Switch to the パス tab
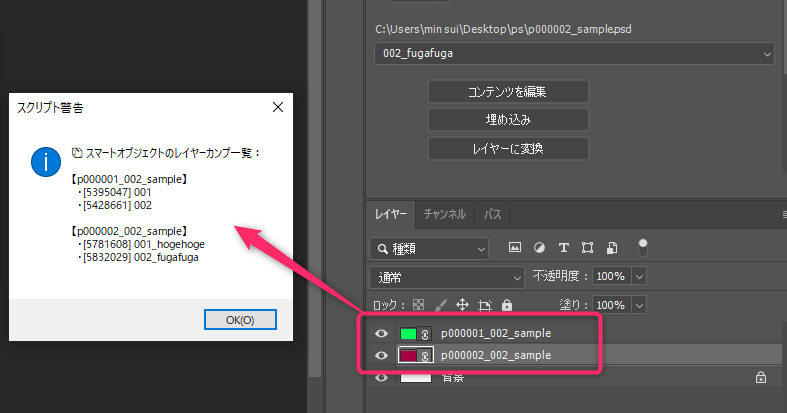 [492, 214]
